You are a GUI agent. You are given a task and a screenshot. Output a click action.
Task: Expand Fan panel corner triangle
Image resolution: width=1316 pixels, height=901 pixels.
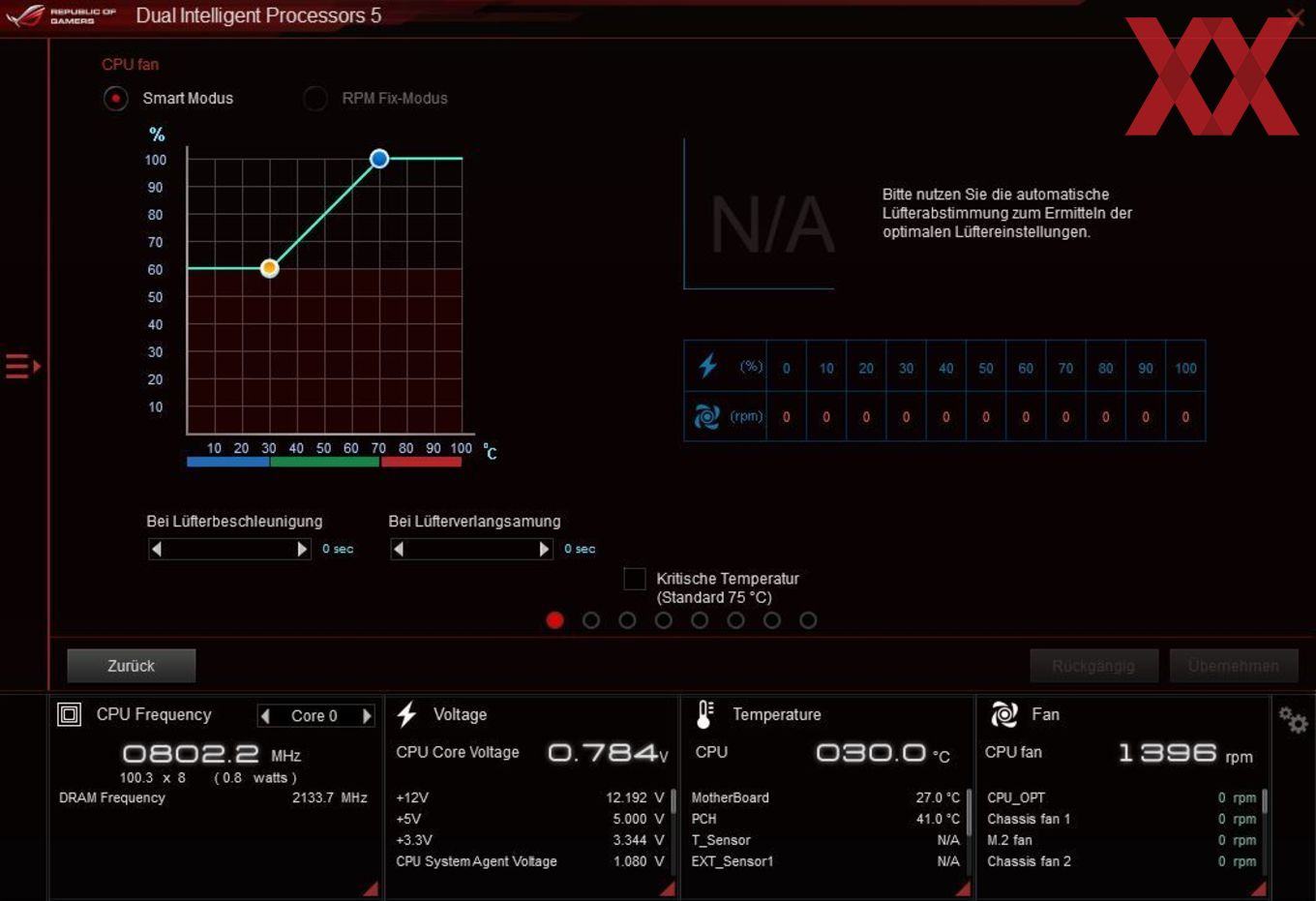1258,888
